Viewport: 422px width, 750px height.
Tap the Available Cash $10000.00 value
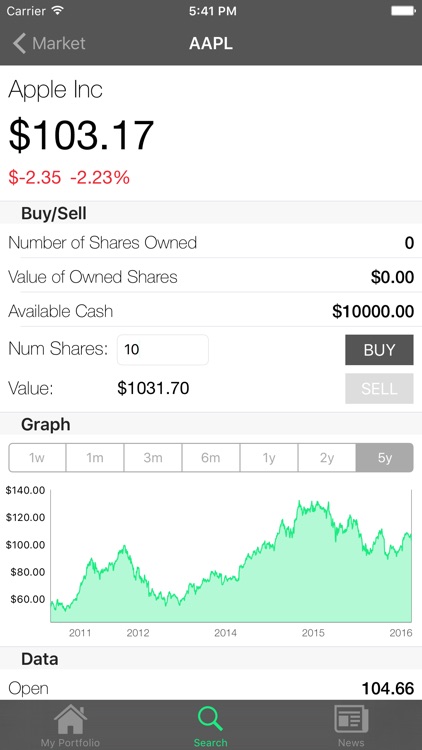(x=373, y=311)
